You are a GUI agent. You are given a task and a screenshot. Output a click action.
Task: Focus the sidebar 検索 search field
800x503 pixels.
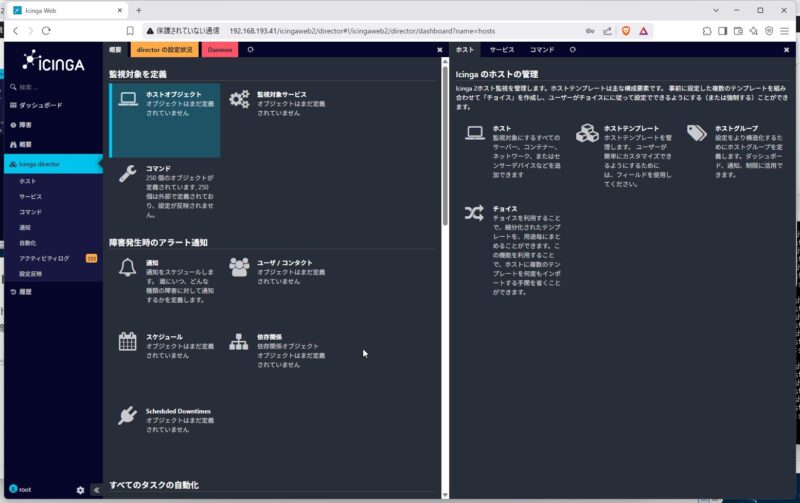tap(54, 87)
